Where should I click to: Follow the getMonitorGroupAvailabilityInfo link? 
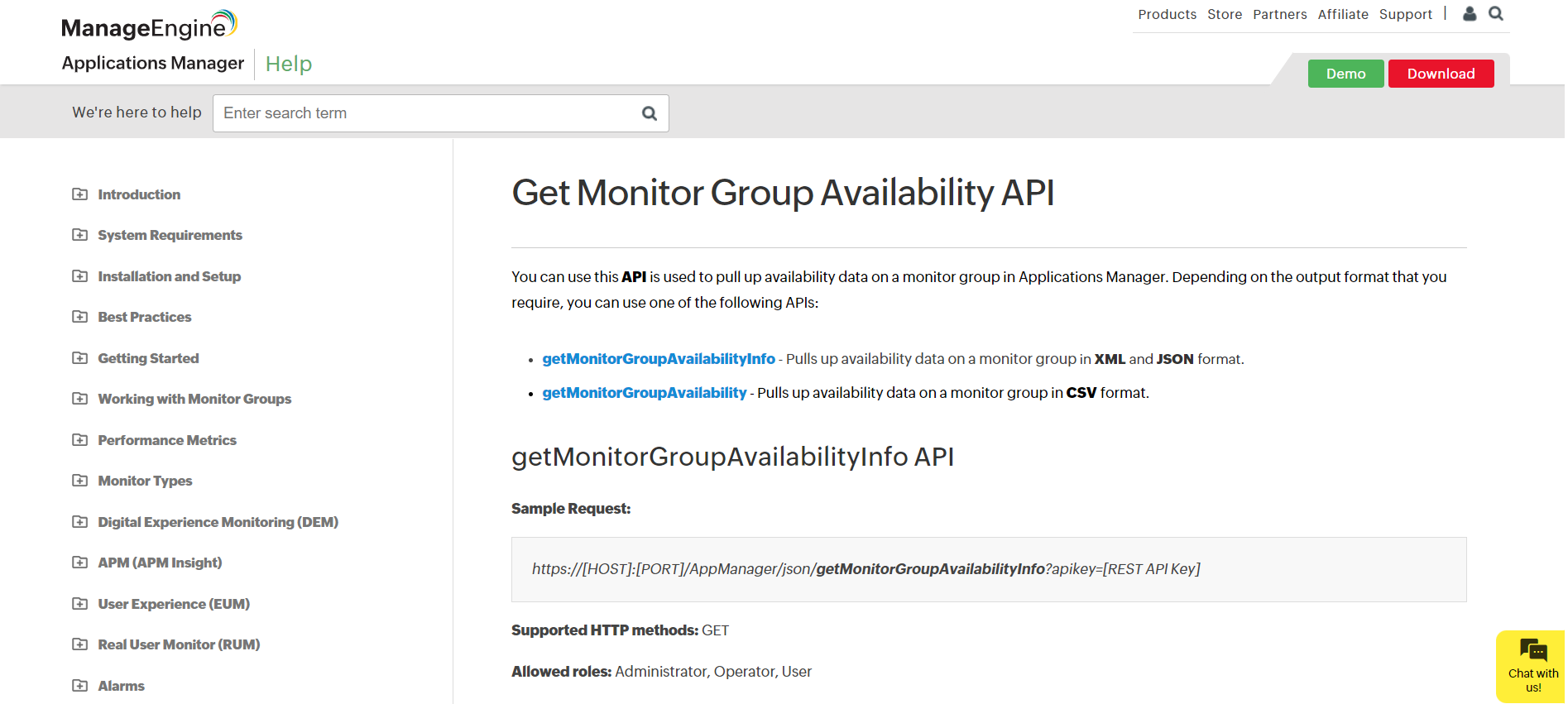pos(659,359)
